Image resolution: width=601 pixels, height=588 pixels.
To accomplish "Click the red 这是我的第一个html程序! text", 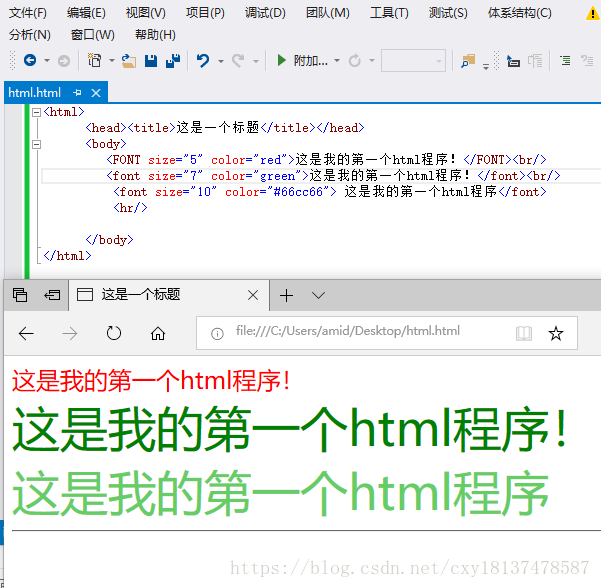I will coord(151,381).
